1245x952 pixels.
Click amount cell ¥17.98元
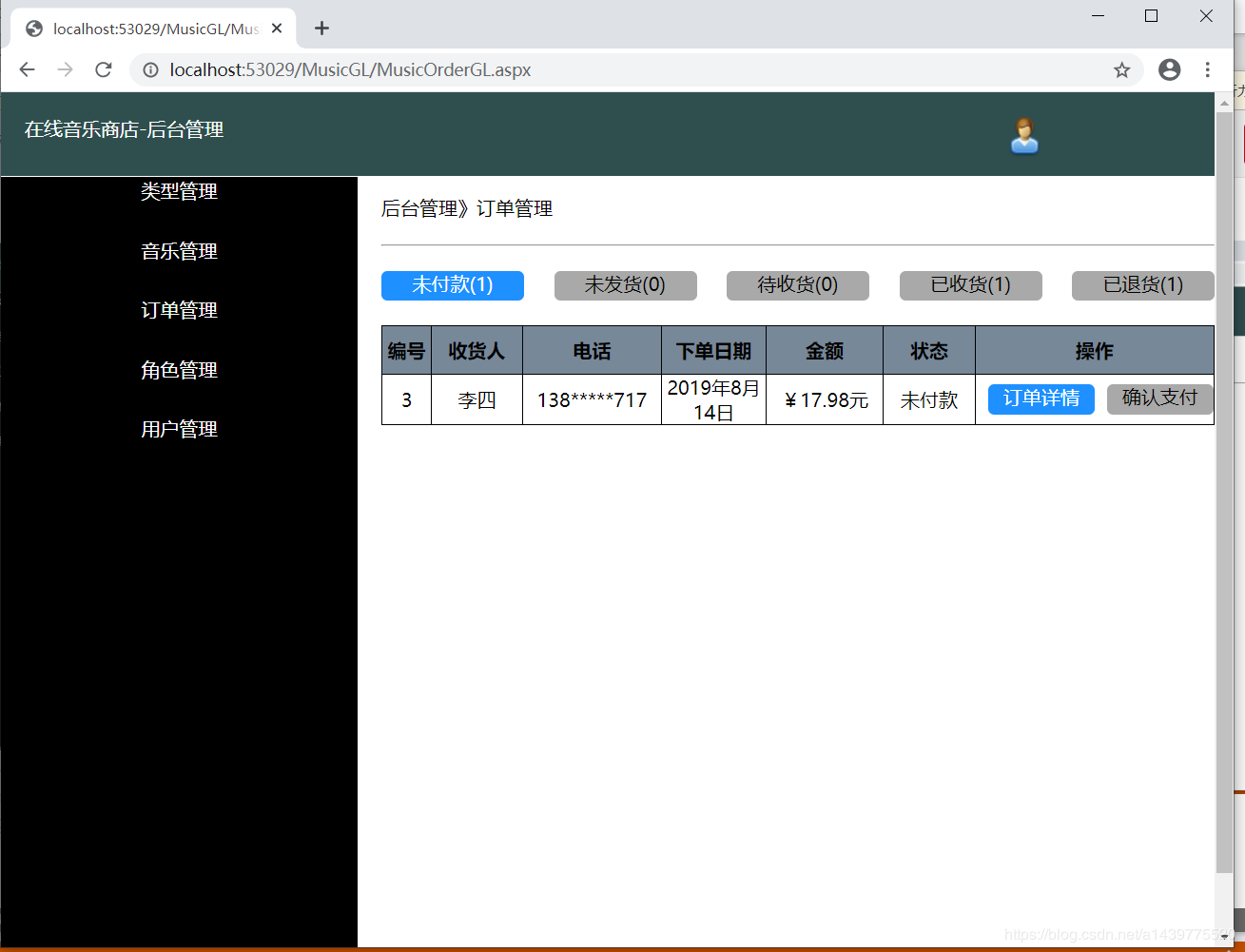tap(825, 399)
